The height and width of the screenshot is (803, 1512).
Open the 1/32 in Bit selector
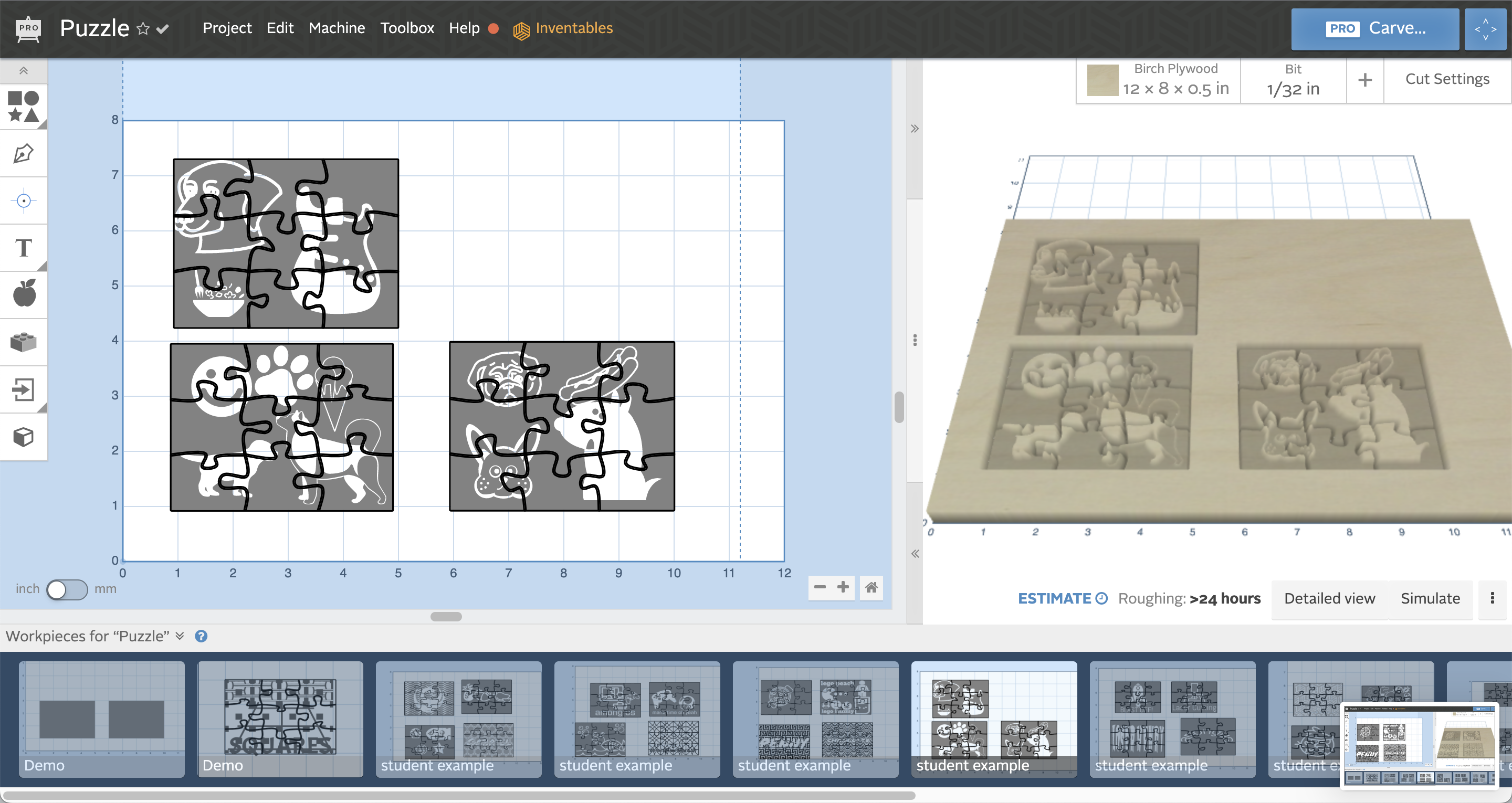[1293, 80]
